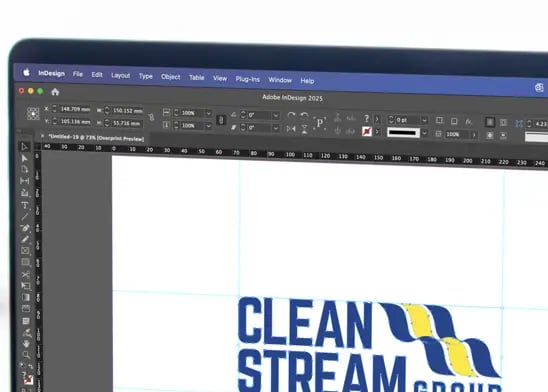The height and width of the screenshot is (392, 548).
Task: Select the Note tool
Action: pos(26,321)
